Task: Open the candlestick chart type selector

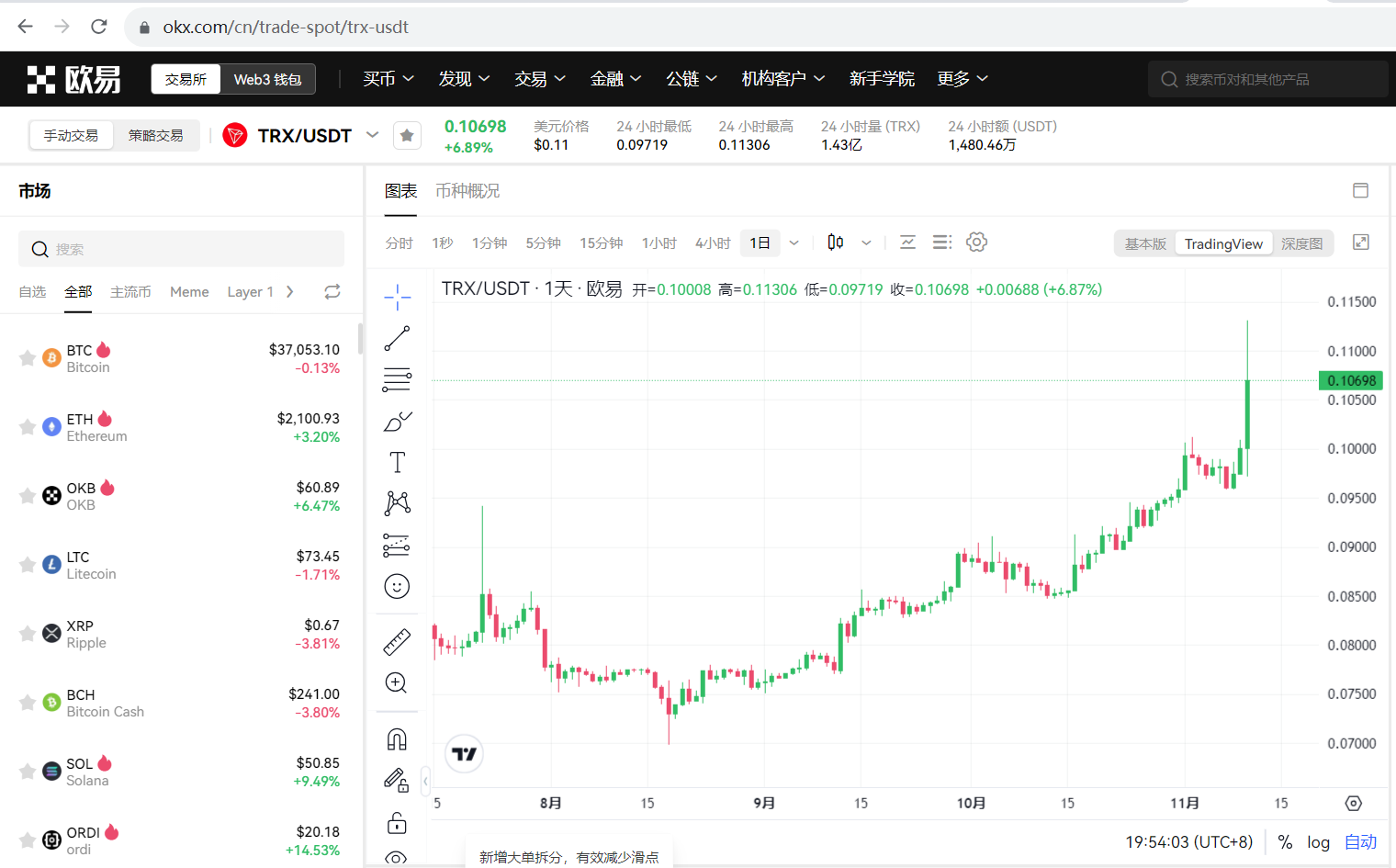Action: tap(835, 242)
